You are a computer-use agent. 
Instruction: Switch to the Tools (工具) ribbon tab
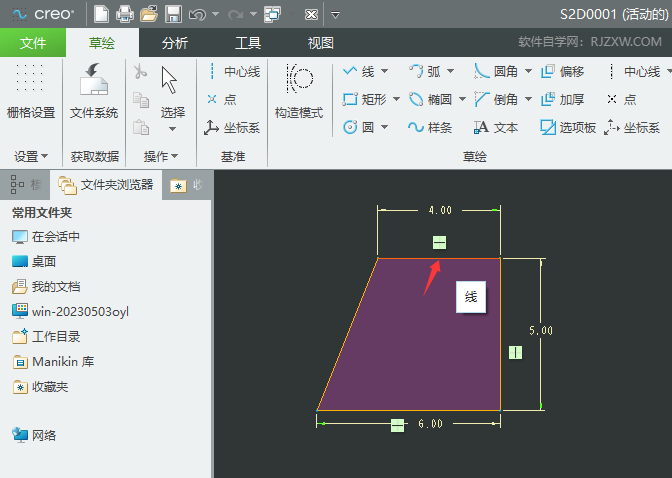tap(248, 42)
